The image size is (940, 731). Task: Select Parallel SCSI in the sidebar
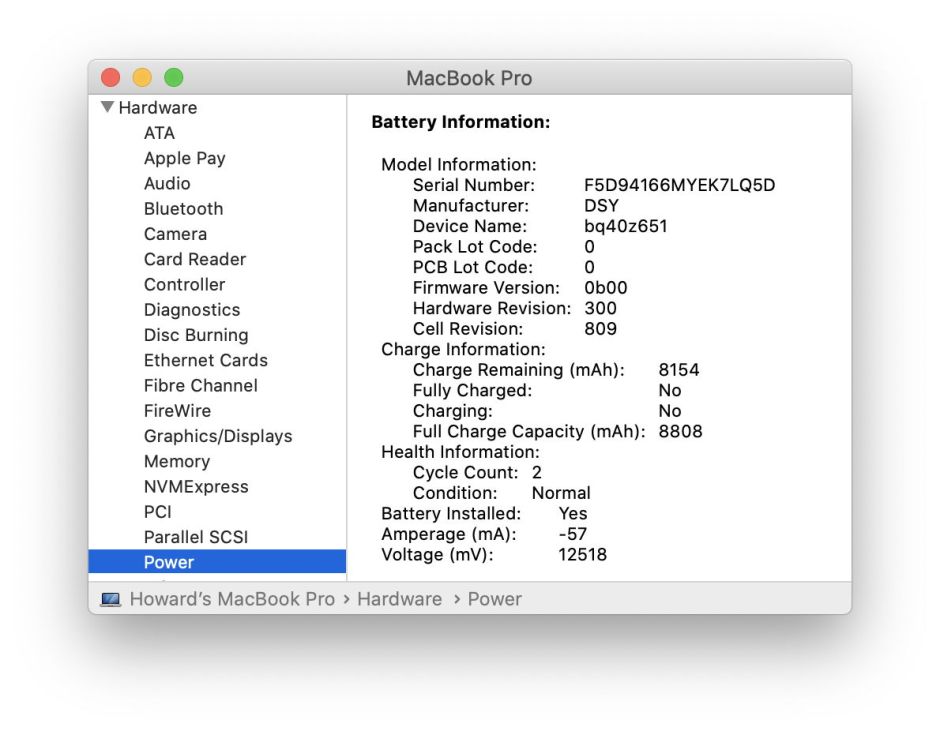(x=194, y=536)
